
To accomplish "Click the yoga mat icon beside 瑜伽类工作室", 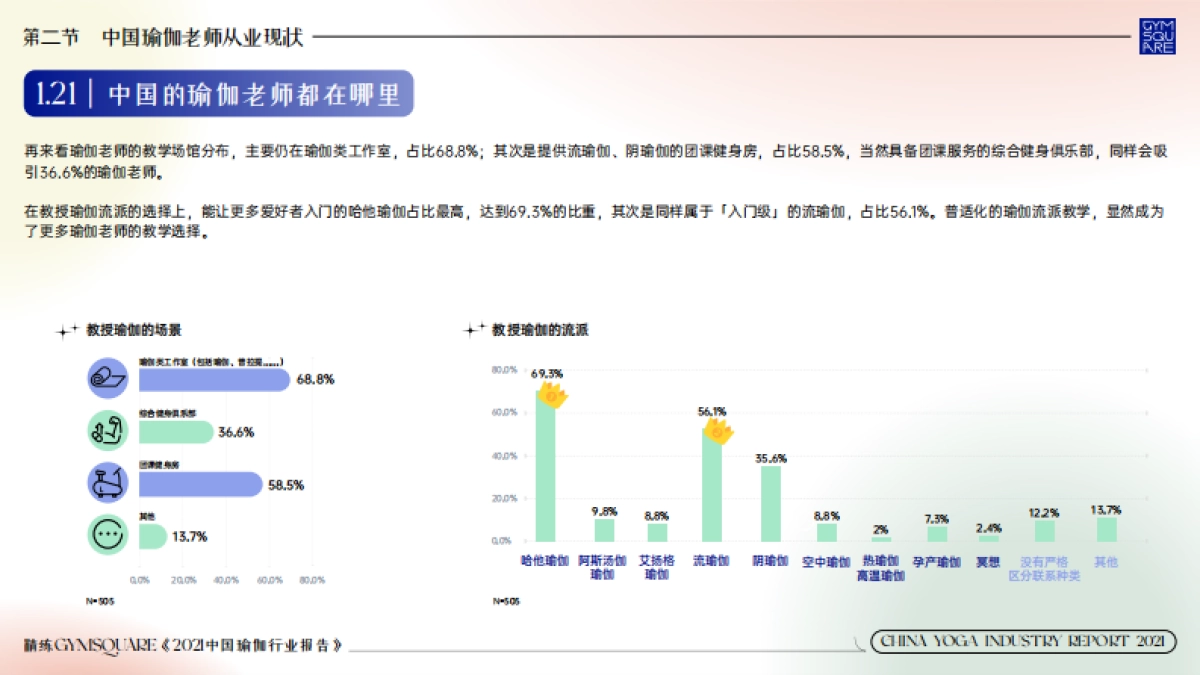I will (x=108, y=379).
